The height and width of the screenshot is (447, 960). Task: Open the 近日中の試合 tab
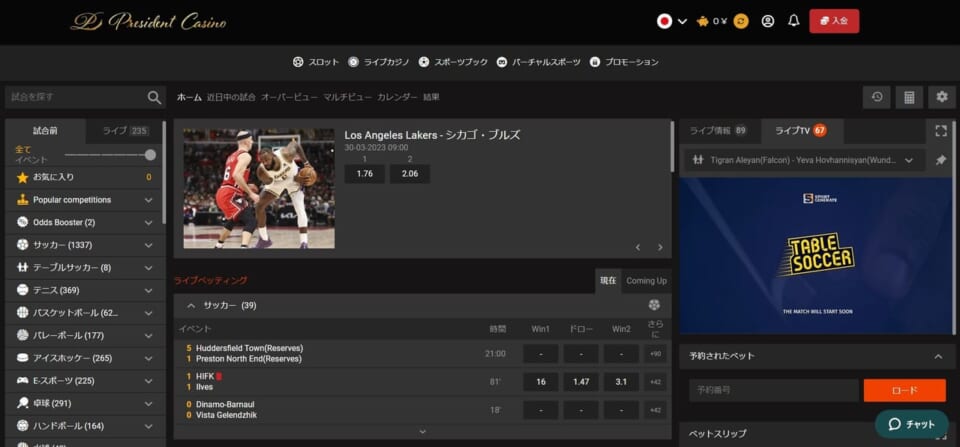coord(231,97)
